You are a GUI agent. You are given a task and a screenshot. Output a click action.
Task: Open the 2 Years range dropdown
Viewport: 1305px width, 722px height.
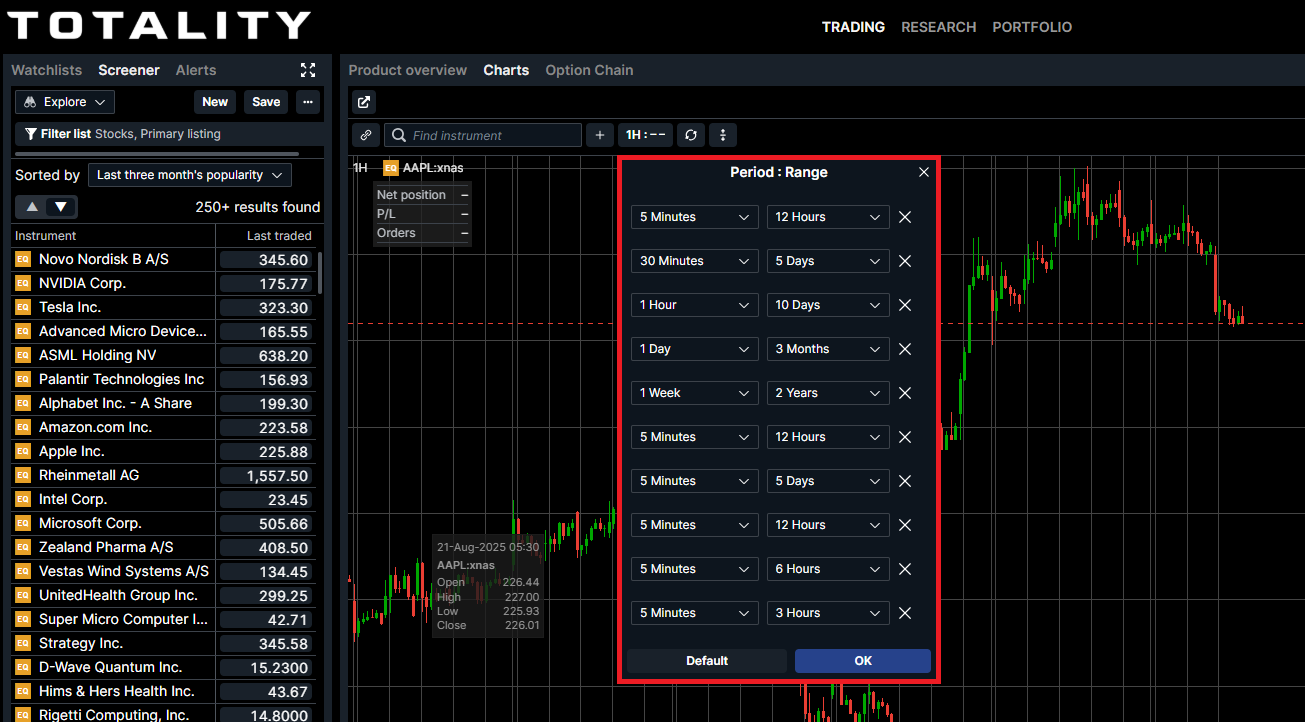coord(828,393)
